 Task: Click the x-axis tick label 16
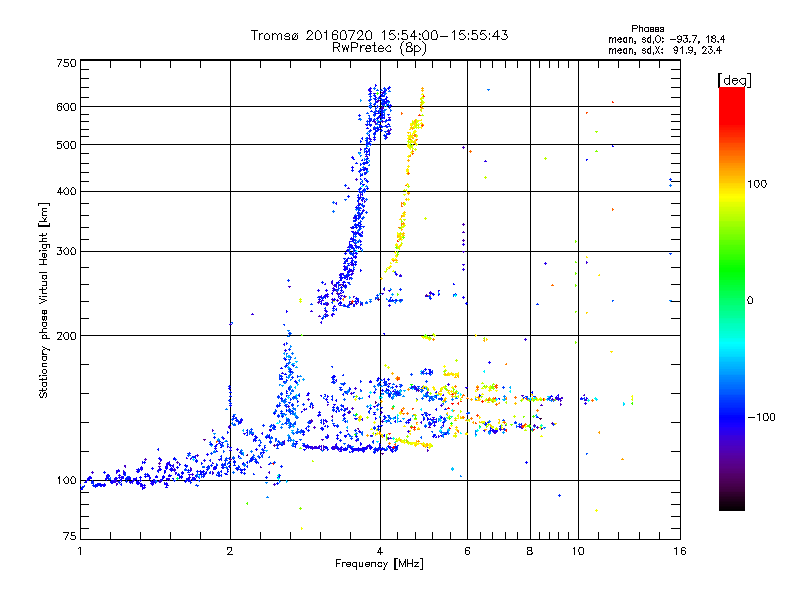[680, 551]
